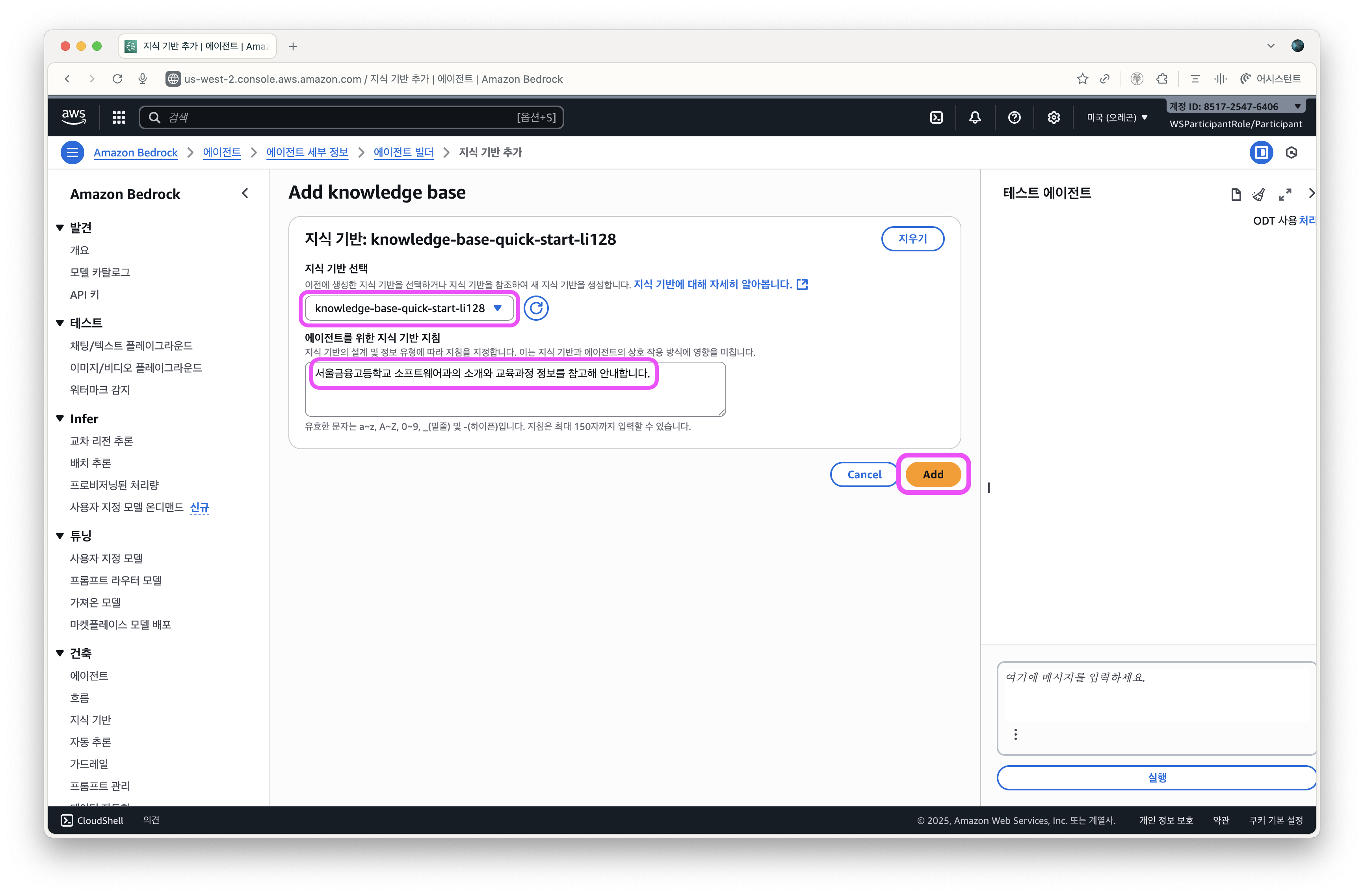
Task: Open the help question mark menu
Action: (x=1014, y=117)
